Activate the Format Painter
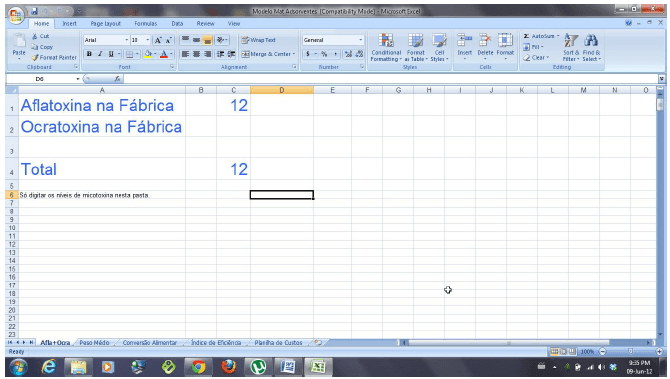670x379 pixels. [54, 57]
